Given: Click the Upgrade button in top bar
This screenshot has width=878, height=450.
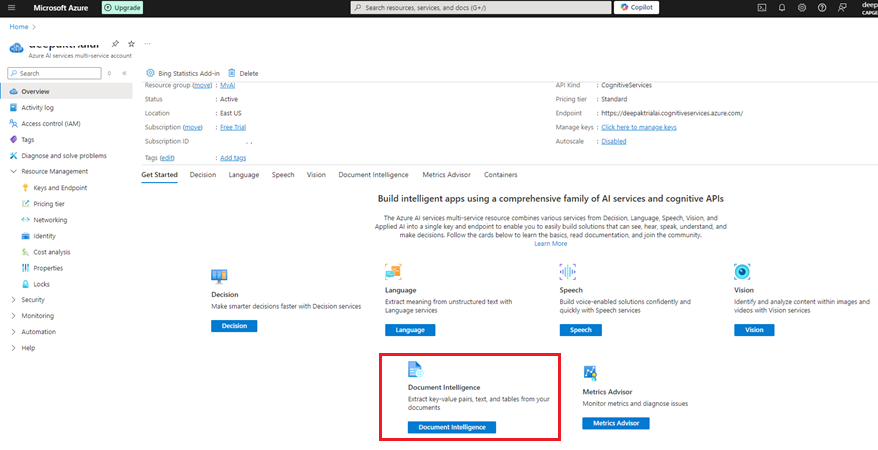Looking at the screenshot, I should point(122,8).
